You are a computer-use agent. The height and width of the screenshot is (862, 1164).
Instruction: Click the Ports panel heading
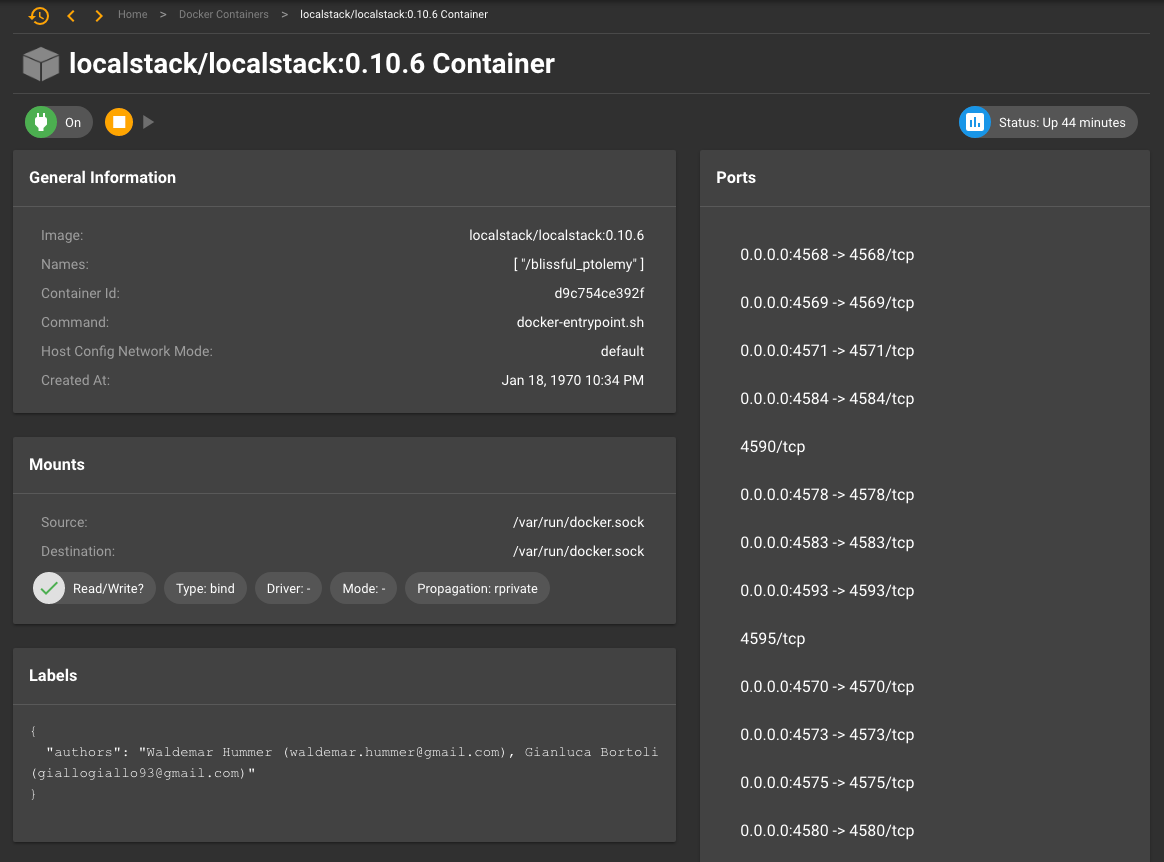tap(736, 177)
